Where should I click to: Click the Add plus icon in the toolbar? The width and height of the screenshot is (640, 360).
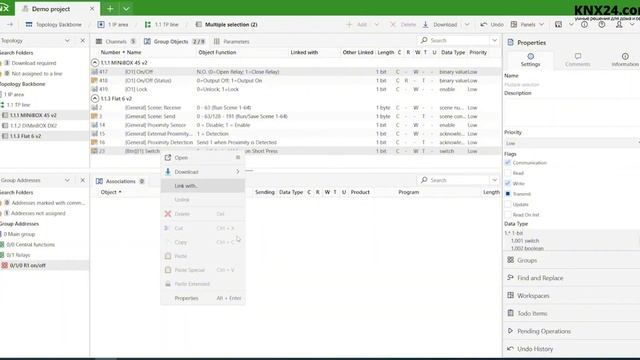pyautogui.click(x=349, y=24)
